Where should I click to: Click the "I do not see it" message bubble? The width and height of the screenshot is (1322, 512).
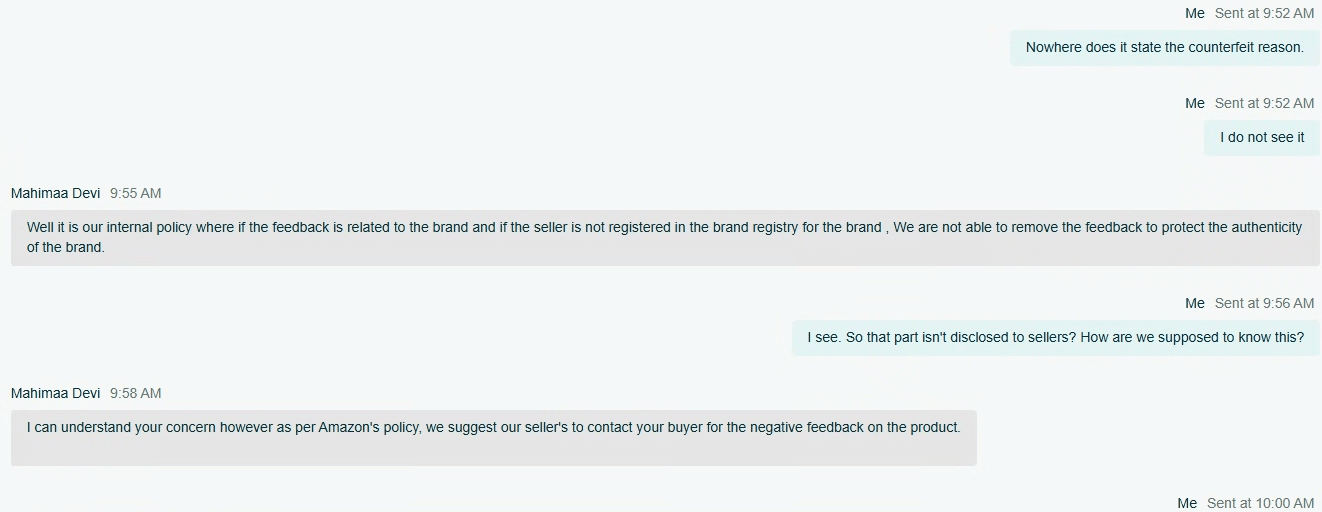click(1261, 137)
